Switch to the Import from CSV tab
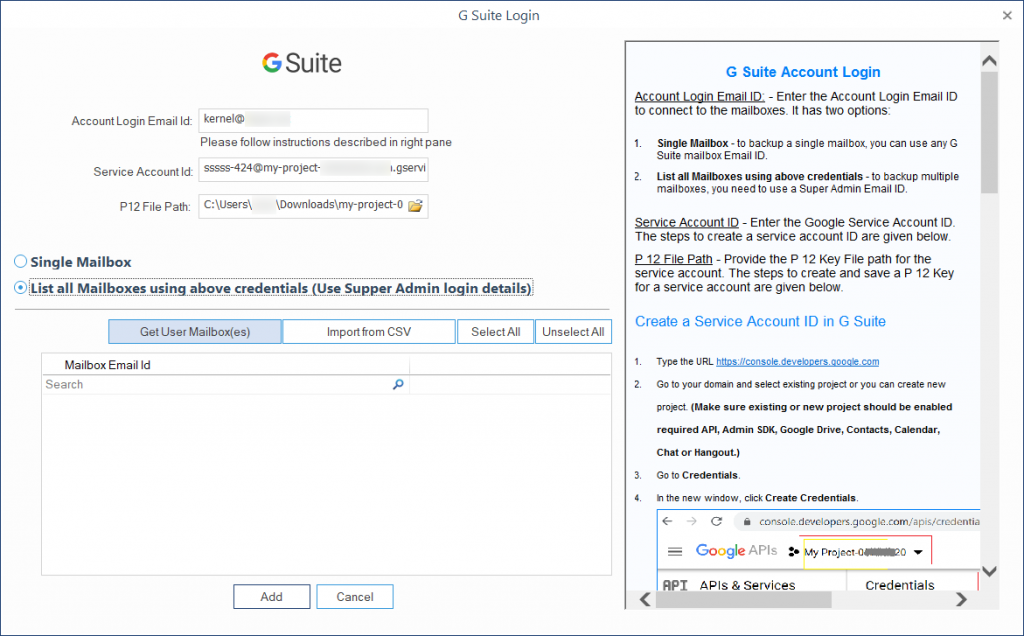Image resolution: width=1024 pixels, height=636 pixels. 368,331
